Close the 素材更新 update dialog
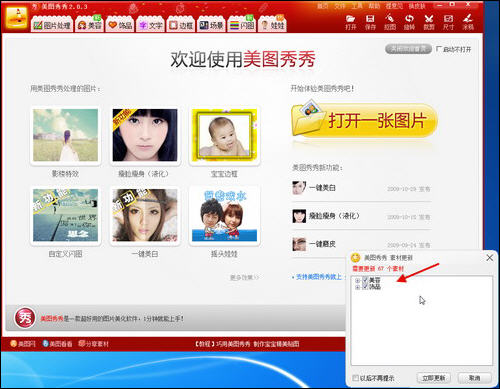Viewport: 500px width, 389px height. tap(489, 258)
